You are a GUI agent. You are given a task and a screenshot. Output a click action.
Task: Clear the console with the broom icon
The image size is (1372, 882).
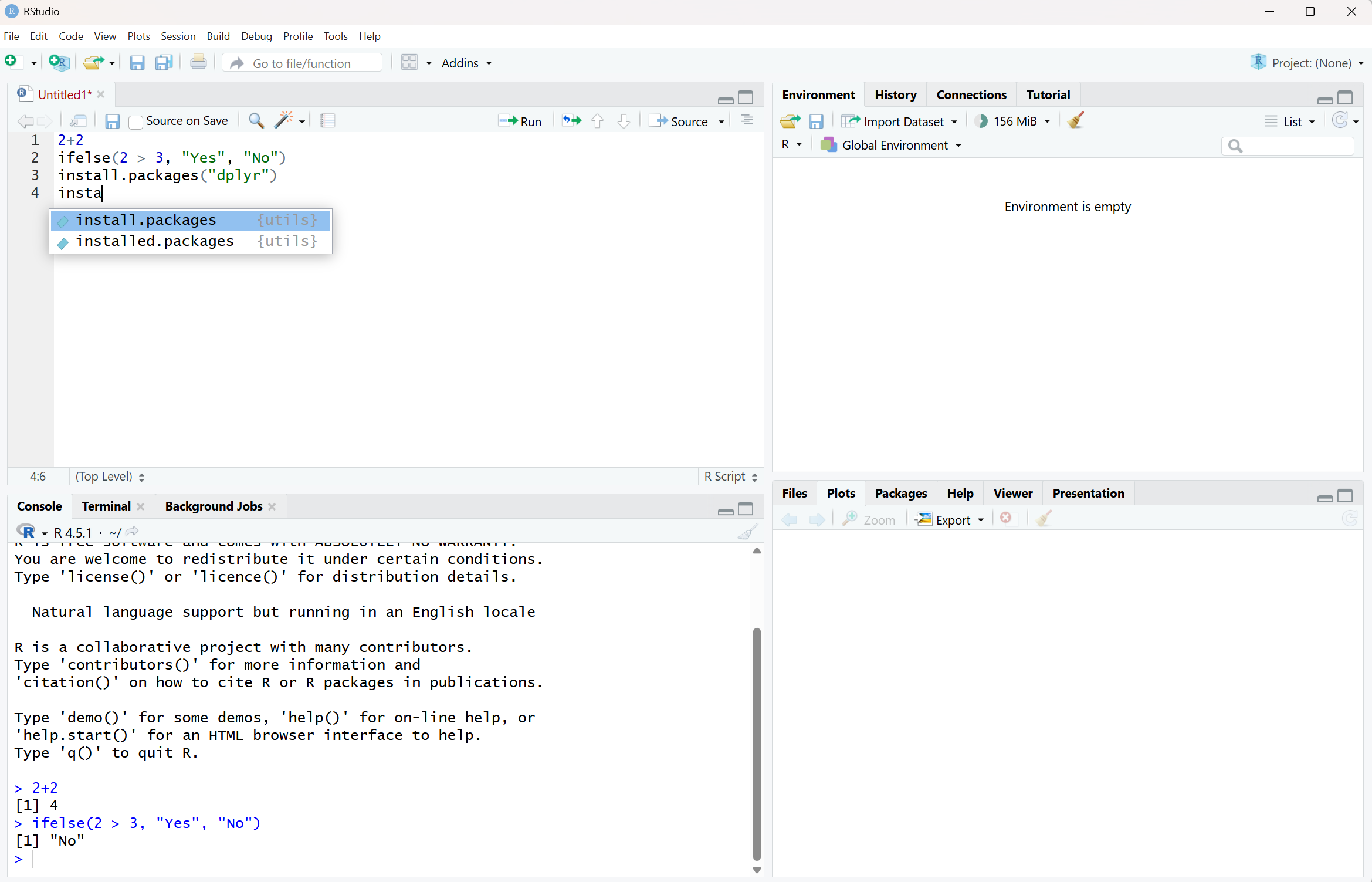pyautogui.click(x=747, y=532)
